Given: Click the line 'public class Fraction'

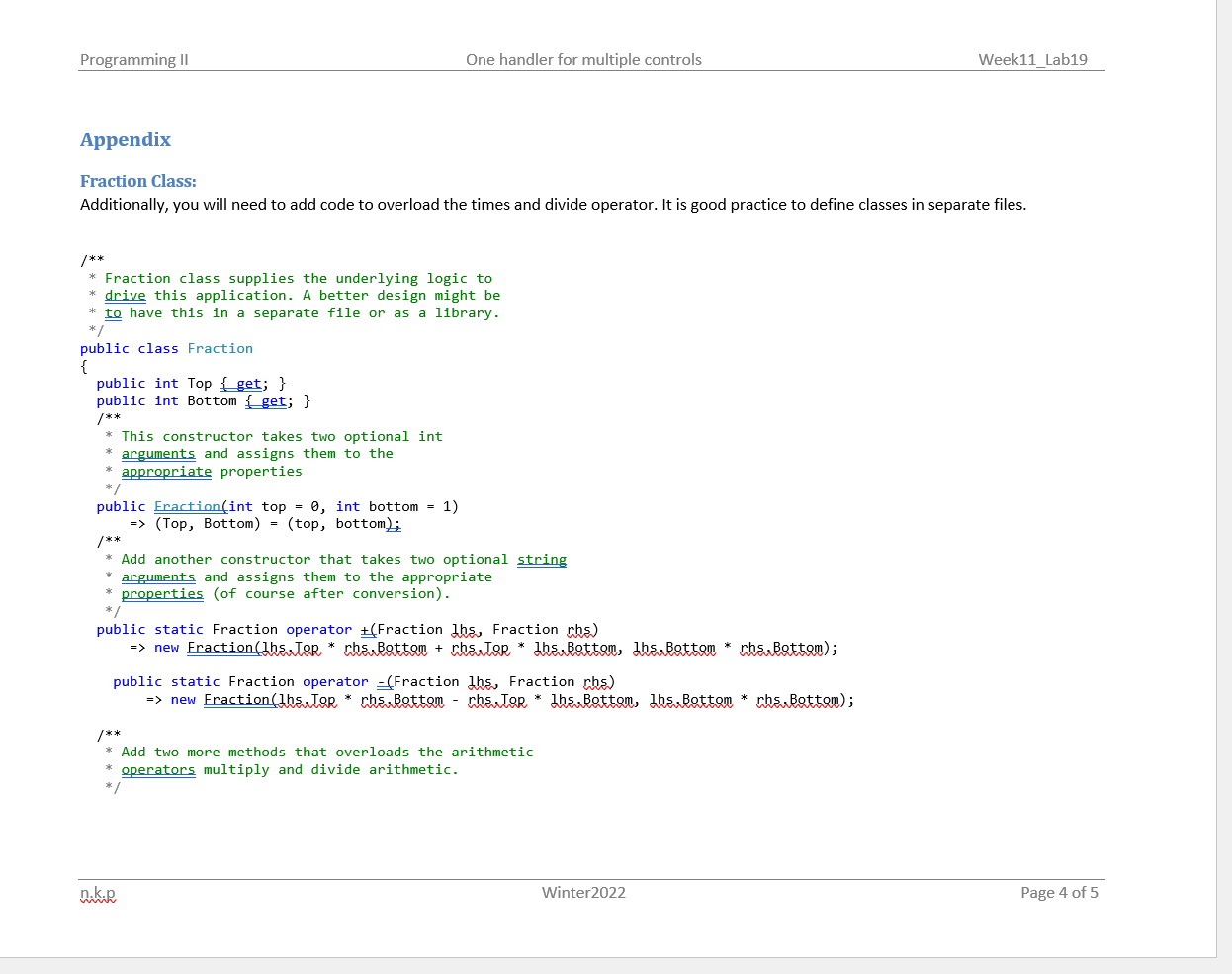Looking at the screenshot, I should [166, 348].
